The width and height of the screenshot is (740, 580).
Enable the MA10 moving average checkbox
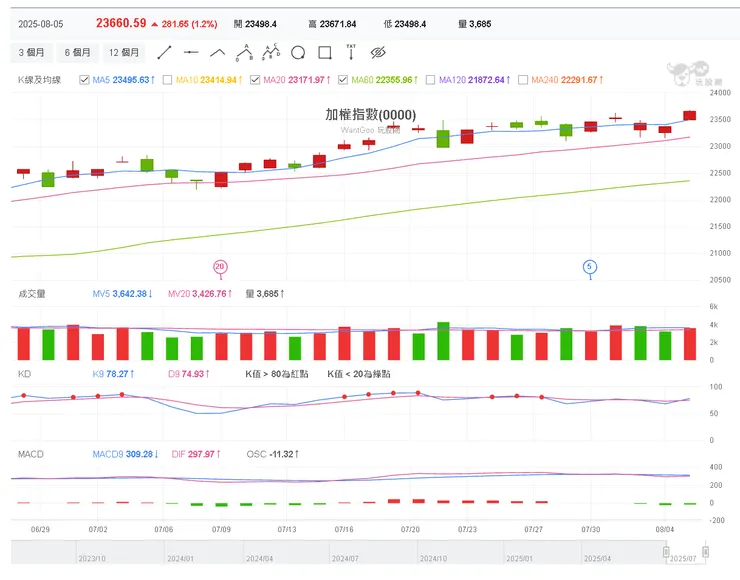(167, 80)
